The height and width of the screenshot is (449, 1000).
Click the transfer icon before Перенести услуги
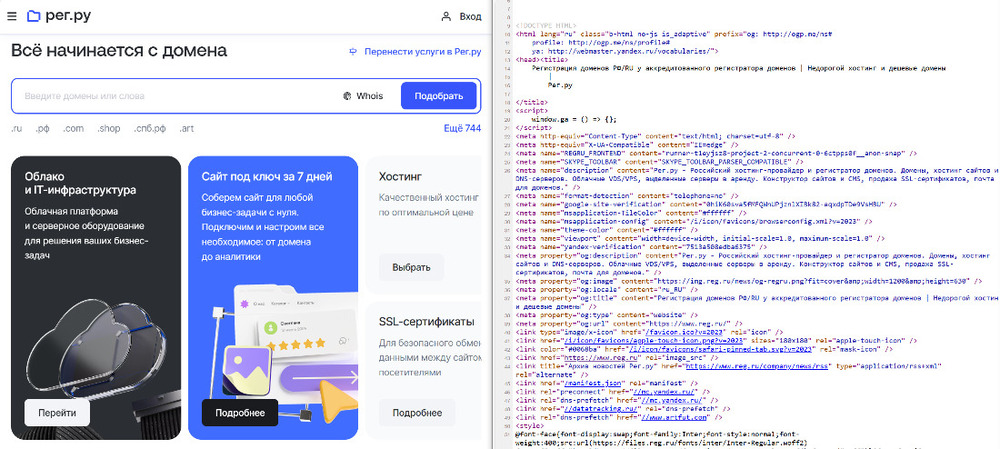353,51
